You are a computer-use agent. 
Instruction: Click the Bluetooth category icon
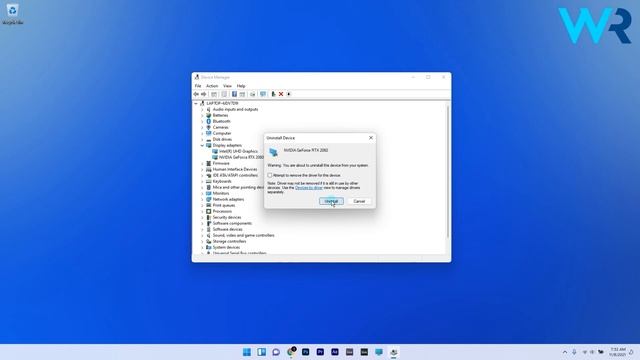(x=209, y=121)
